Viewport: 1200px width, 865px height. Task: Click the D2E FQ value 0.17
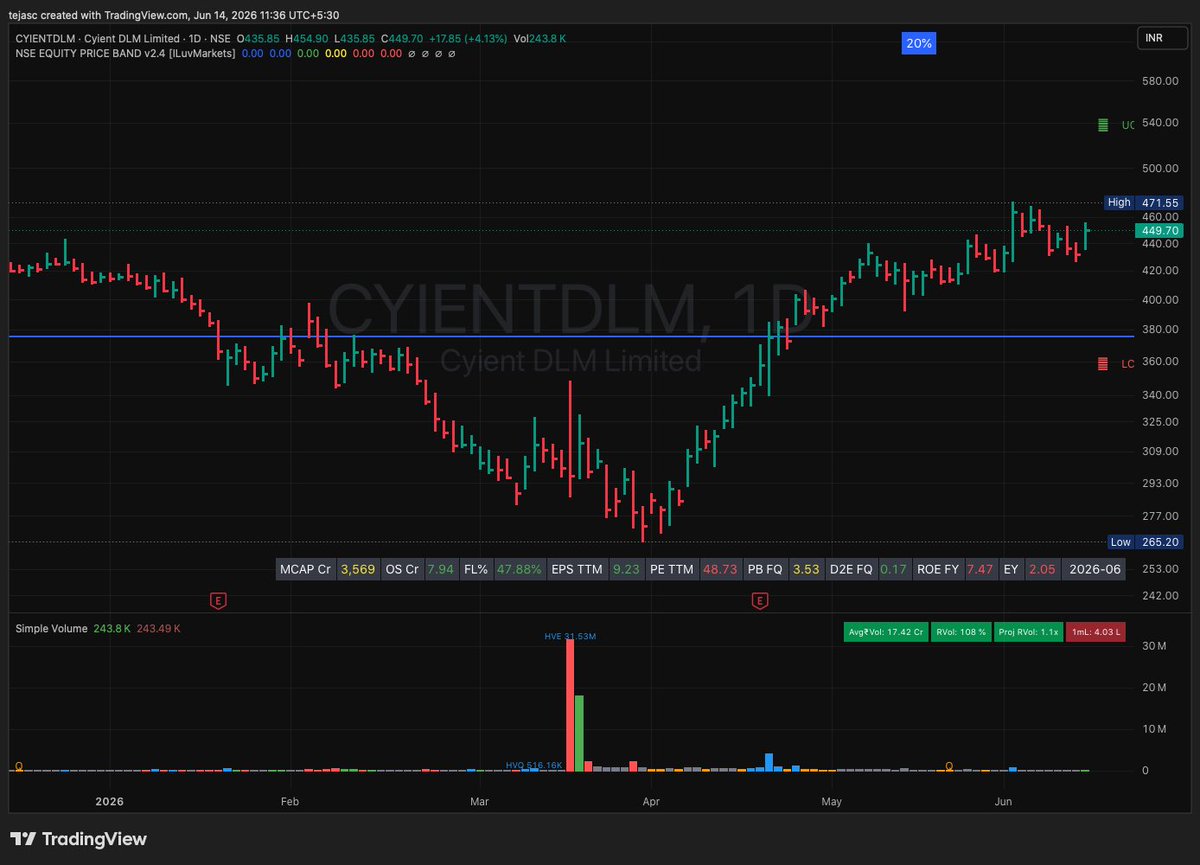pyautogui.click(x=895, y=569)
